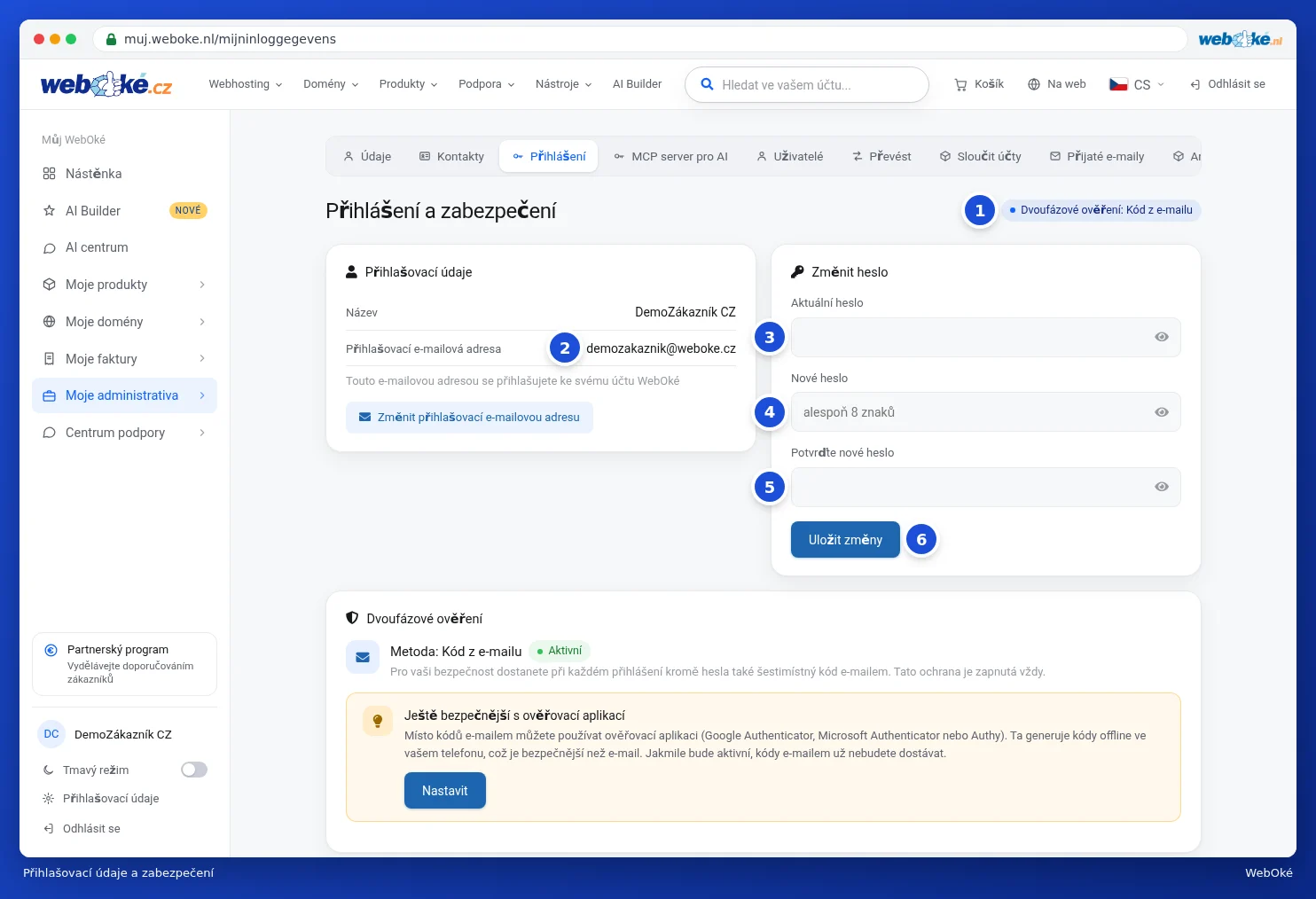Image resolution: width=1316 pixels, height=899 pixels.
Task: Click the search magnifier icon
Action: point(707,84)
